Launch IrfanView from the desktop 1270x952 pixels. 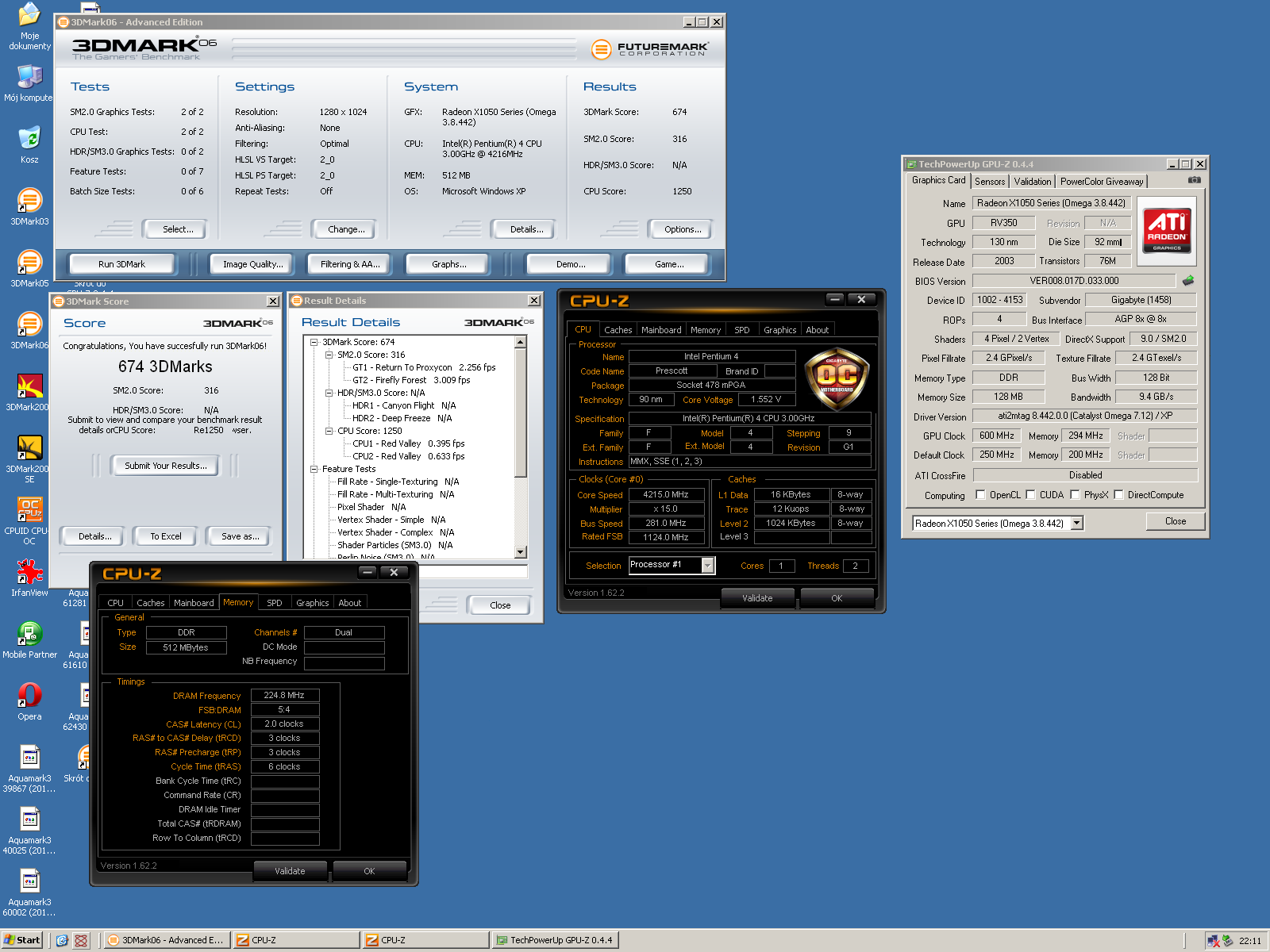[29, 577]
